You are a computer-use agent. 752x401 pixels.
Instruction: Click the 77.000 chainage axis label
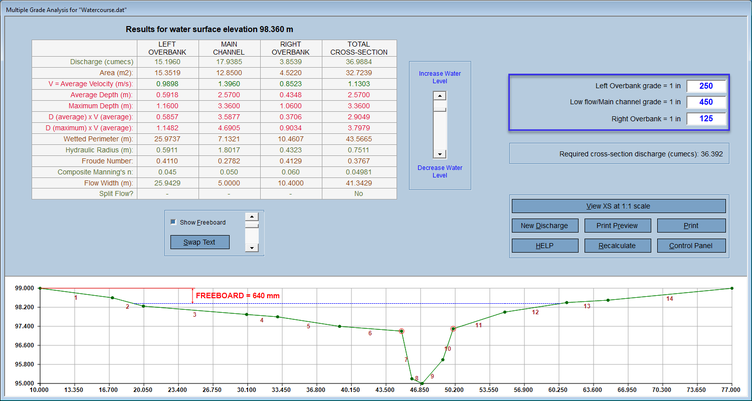[731, 390]
